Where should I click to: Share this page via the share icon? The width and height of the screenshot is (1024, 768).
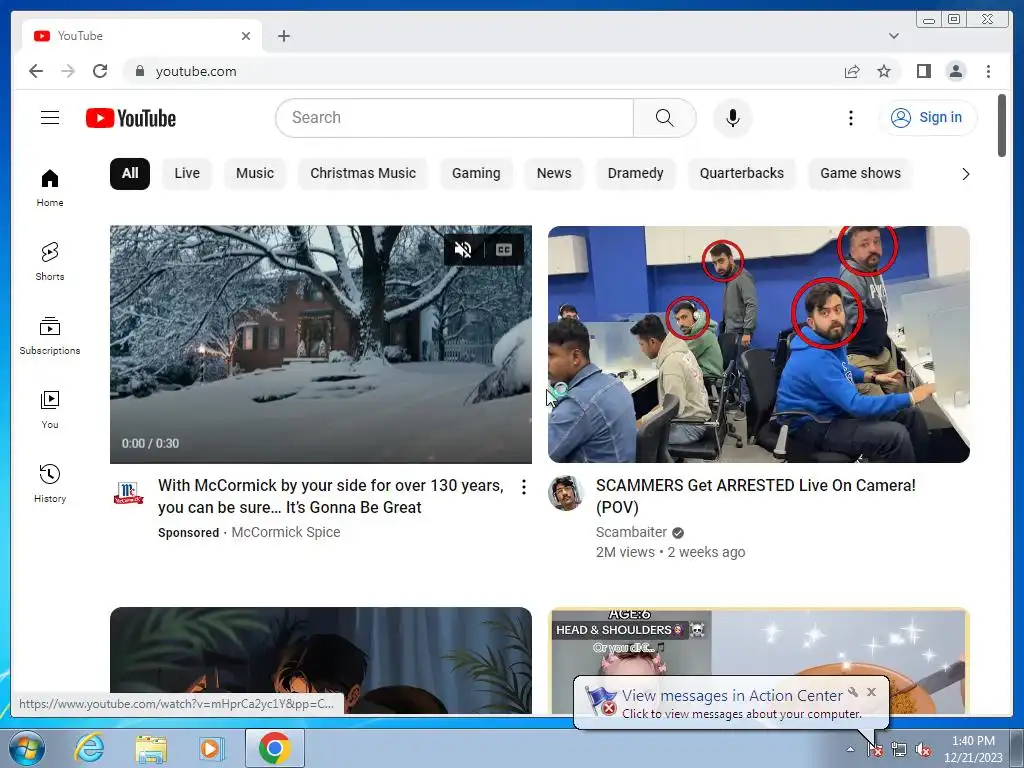pos(852,71)
